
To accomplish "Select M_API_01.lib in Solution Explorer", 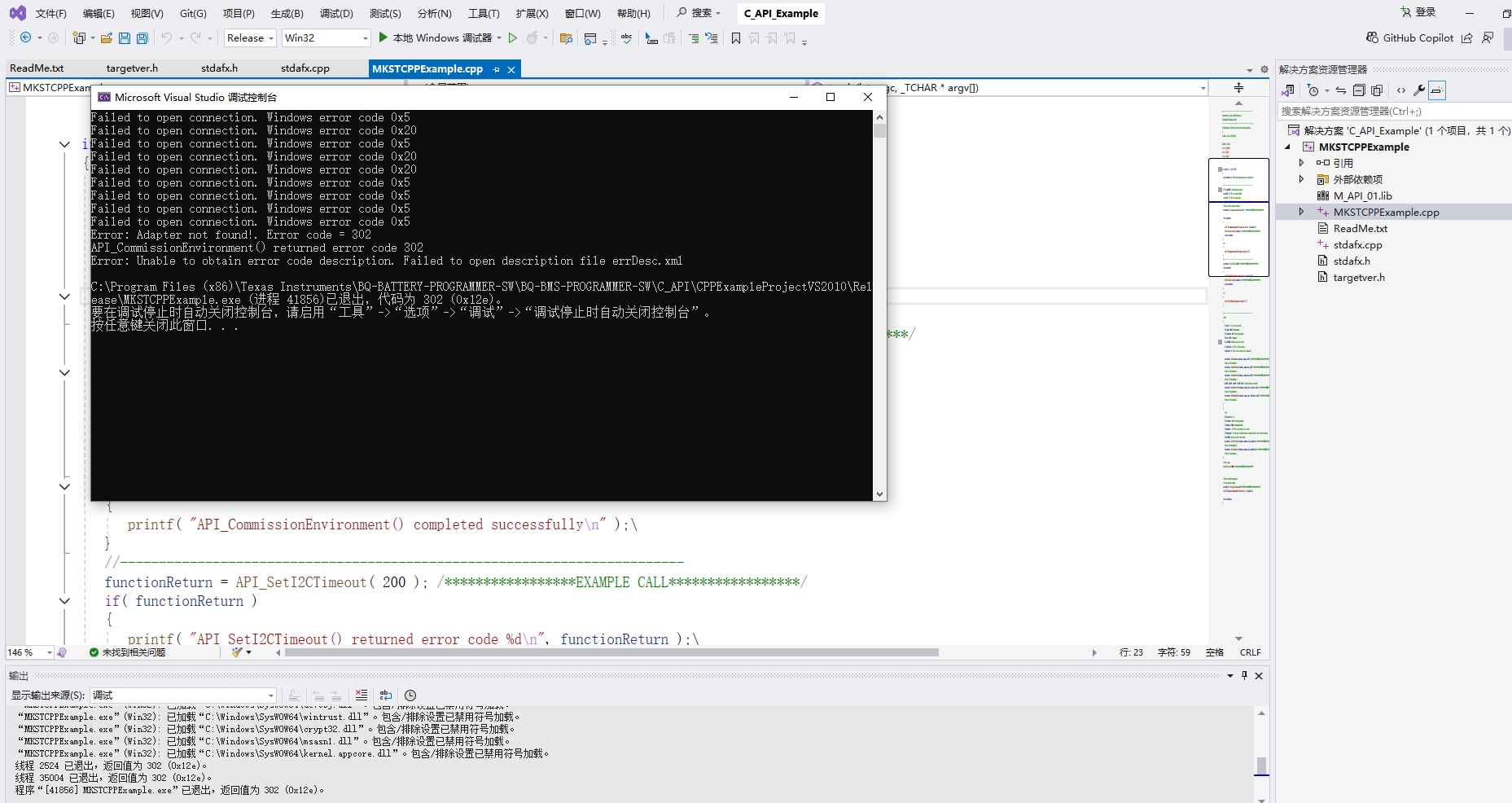I will [1362, 195].
